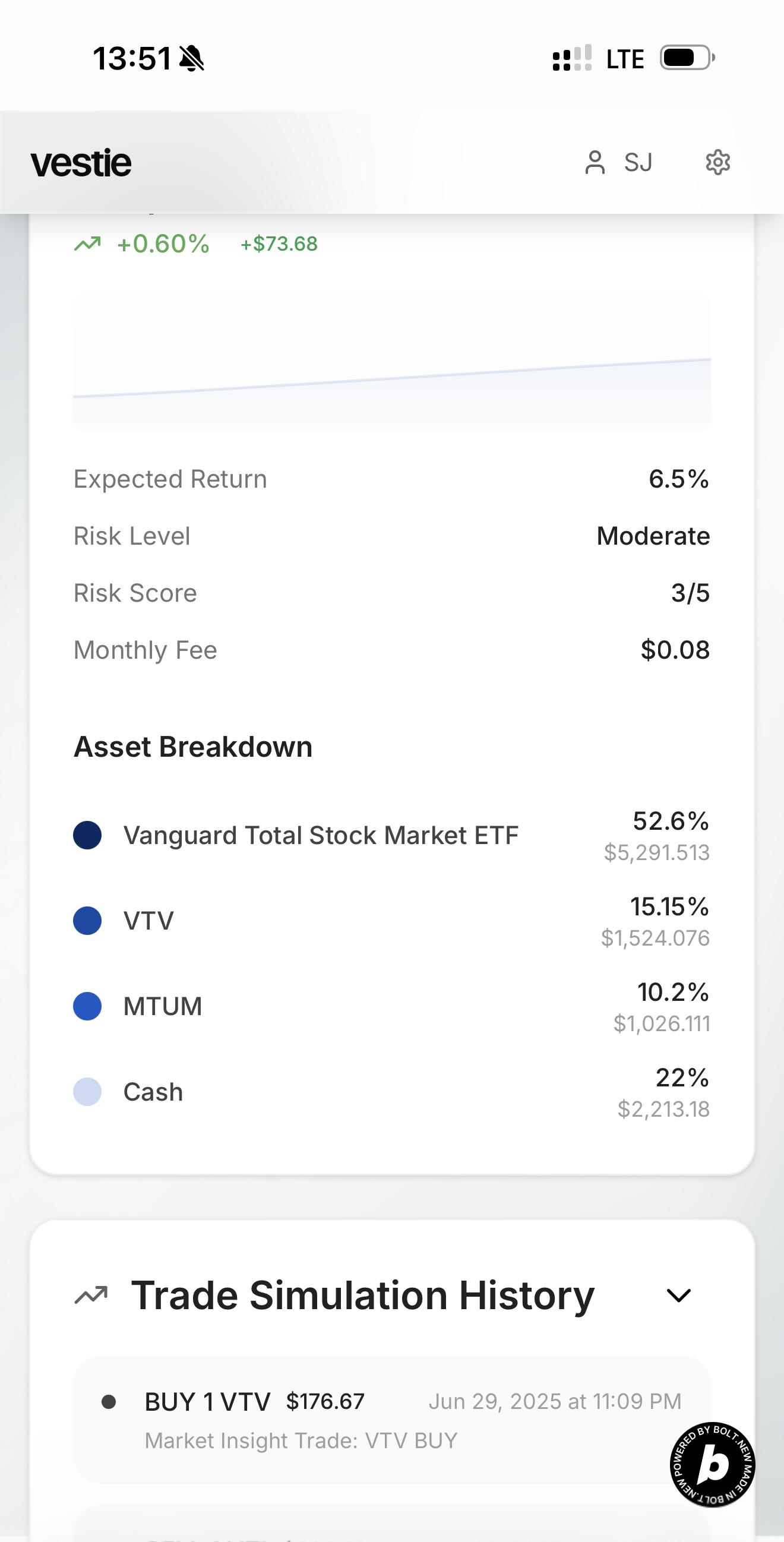Screen dimensions: 784x1542
Task: Tap the Expected Return row
Action: 391,479
